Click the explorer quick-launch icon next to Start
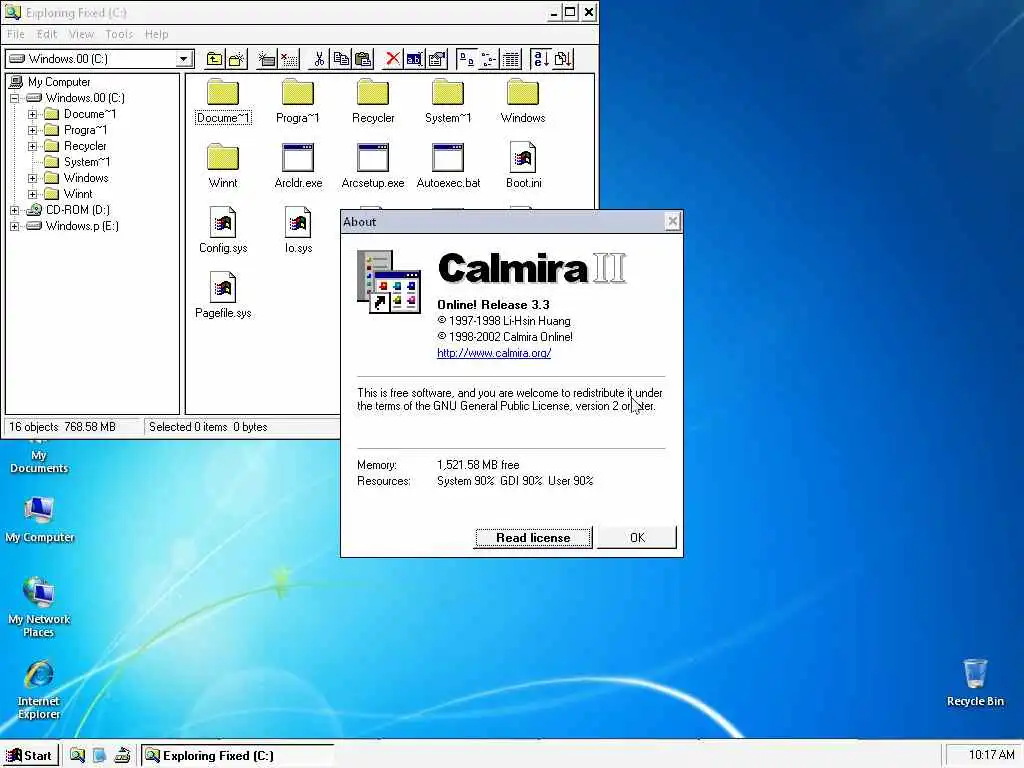The height and width of the screenshot is (768, 1024). pos(77,756)
